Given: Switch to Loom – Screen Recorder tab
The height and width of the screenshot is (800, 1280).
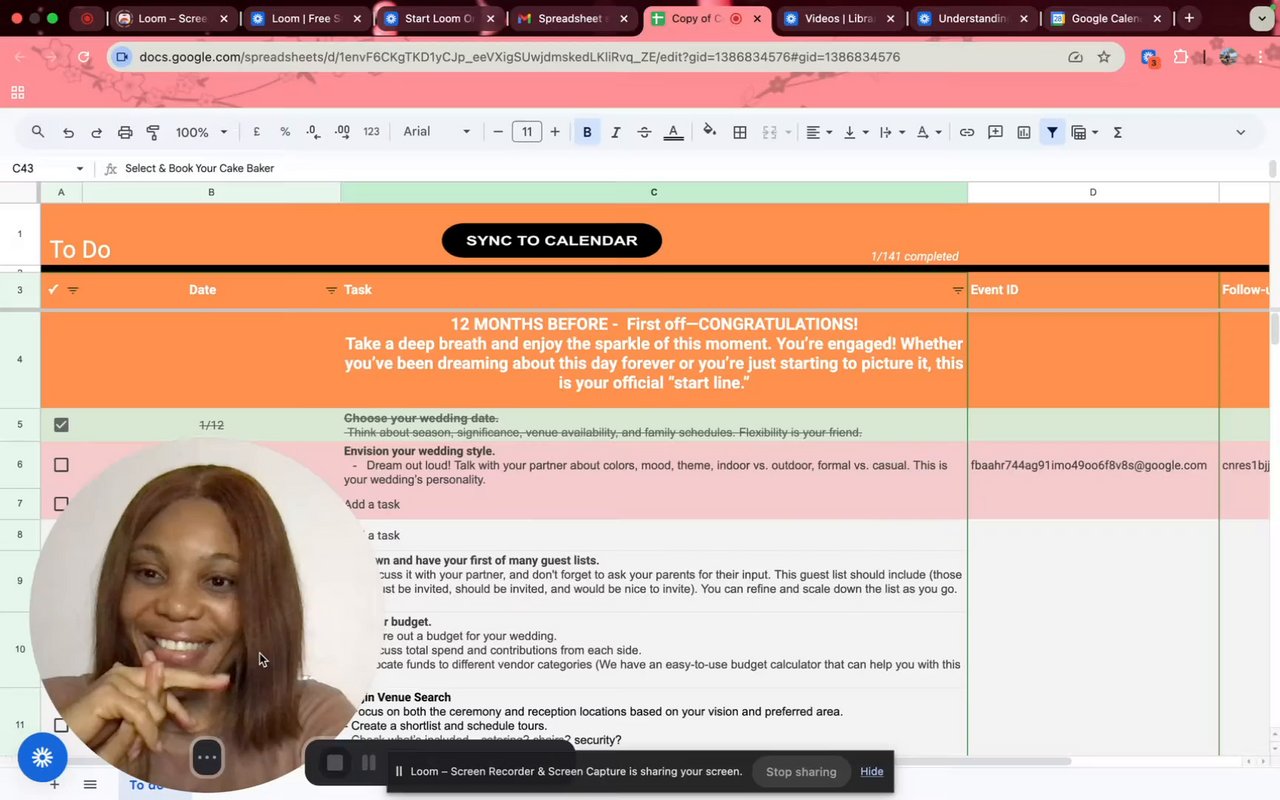Looking at the screenshot, I should pos(172,18).
